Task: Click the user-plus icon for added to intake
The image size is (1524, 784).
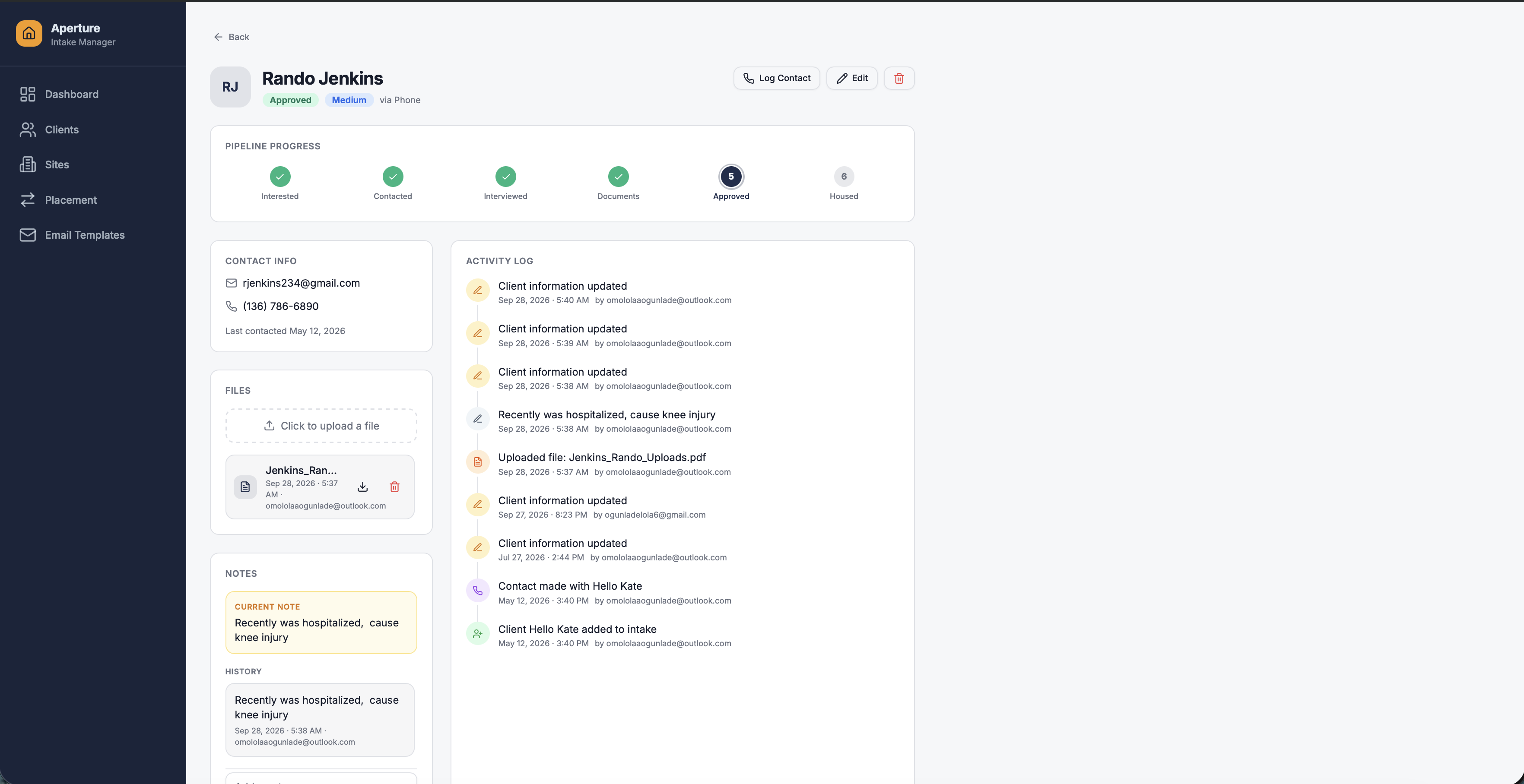Action: (x=477, y=634)
